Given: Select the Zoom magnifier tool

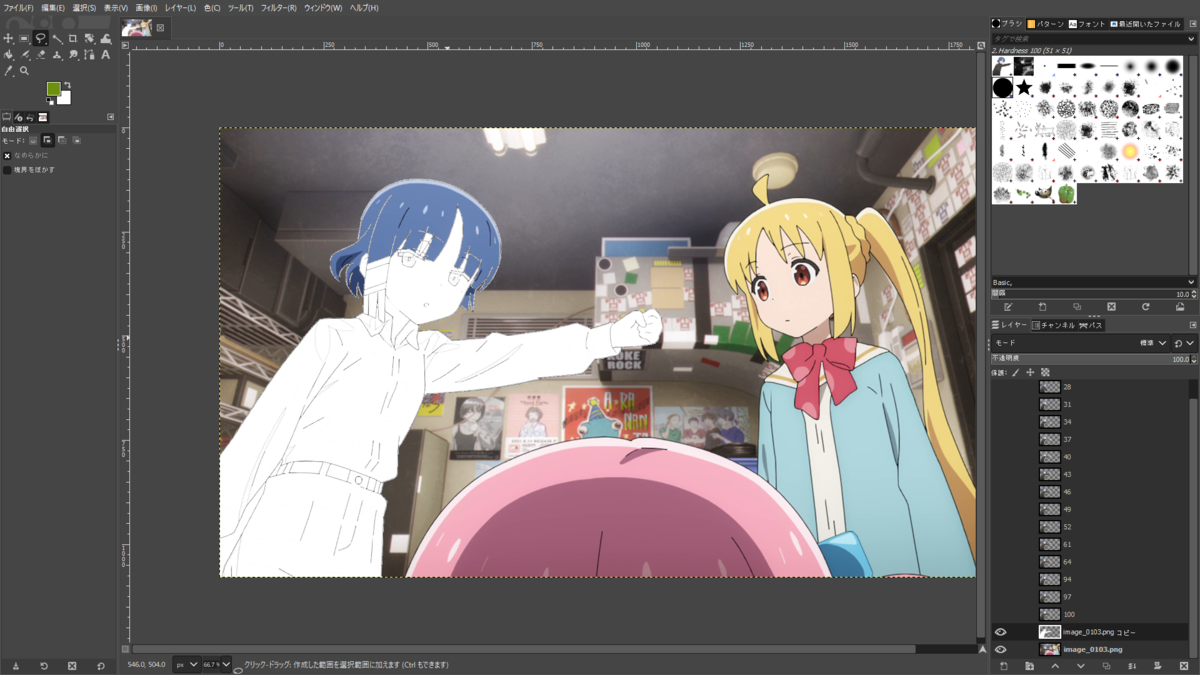Looking at the screenshot, I should coord(24,71).
